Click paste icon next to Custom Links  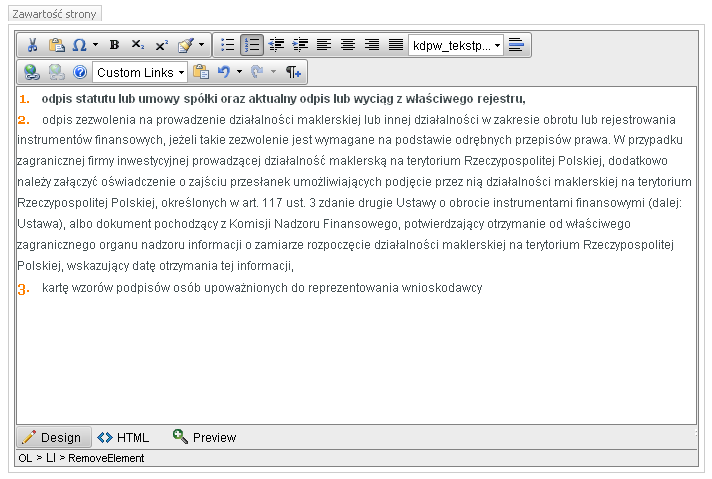(x=201, y=72)
